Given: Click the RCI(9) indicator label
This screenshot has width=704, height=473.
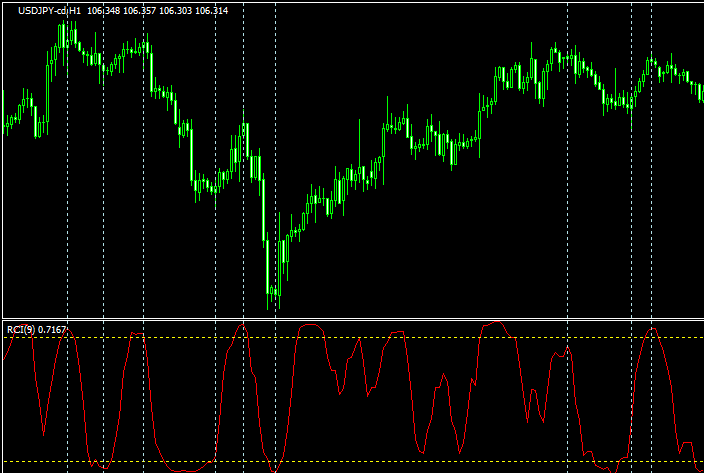Looking at the screenshot, I should [19, 329].
